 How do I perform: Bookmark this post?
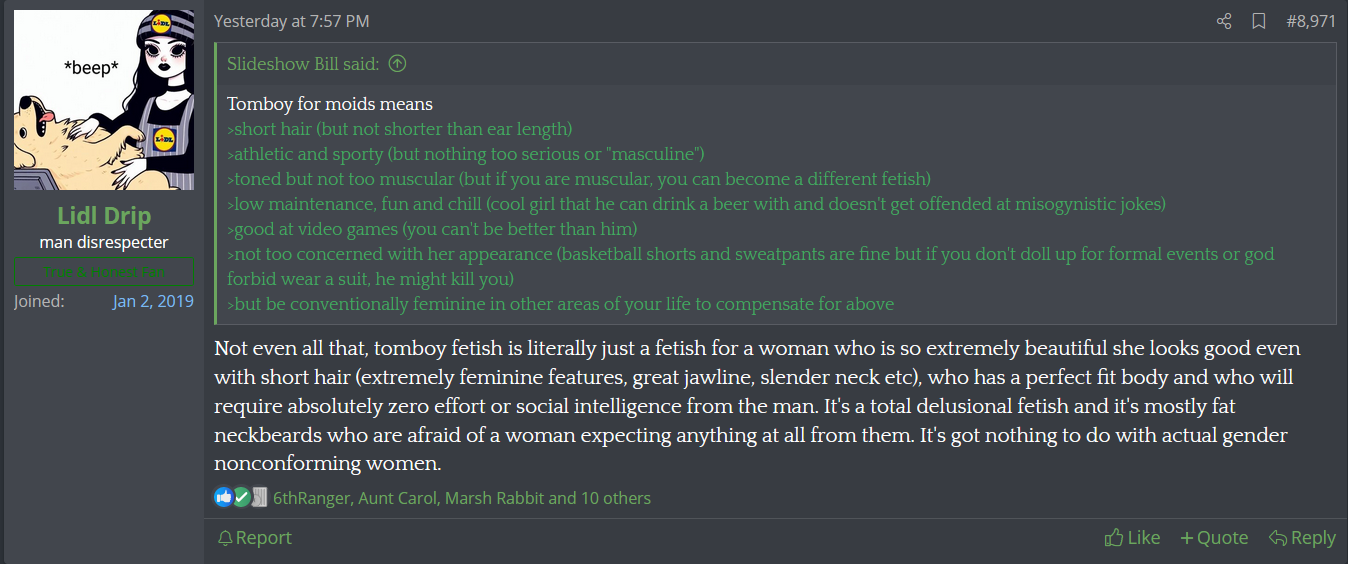click(1259, 21)
